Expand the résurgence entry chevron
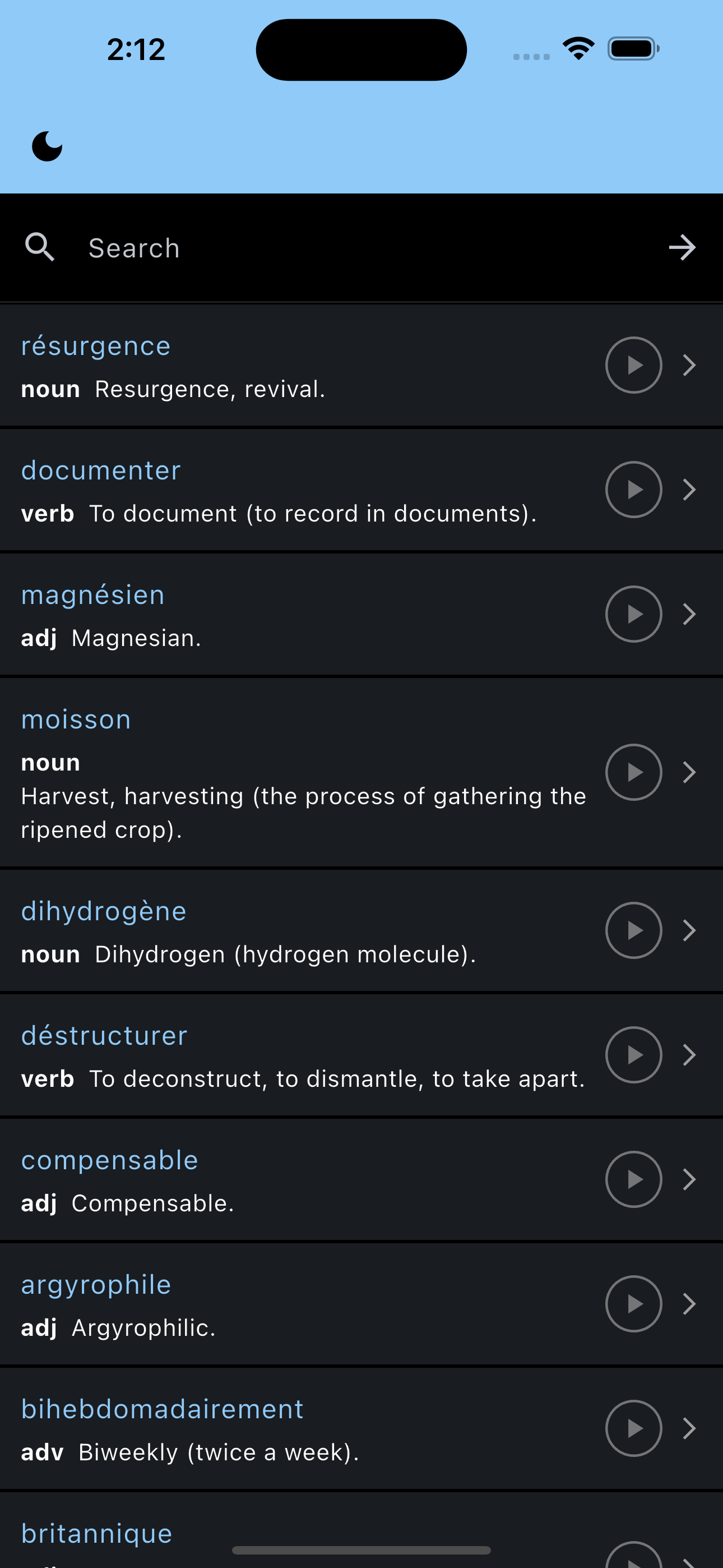 tap(689, 365)
